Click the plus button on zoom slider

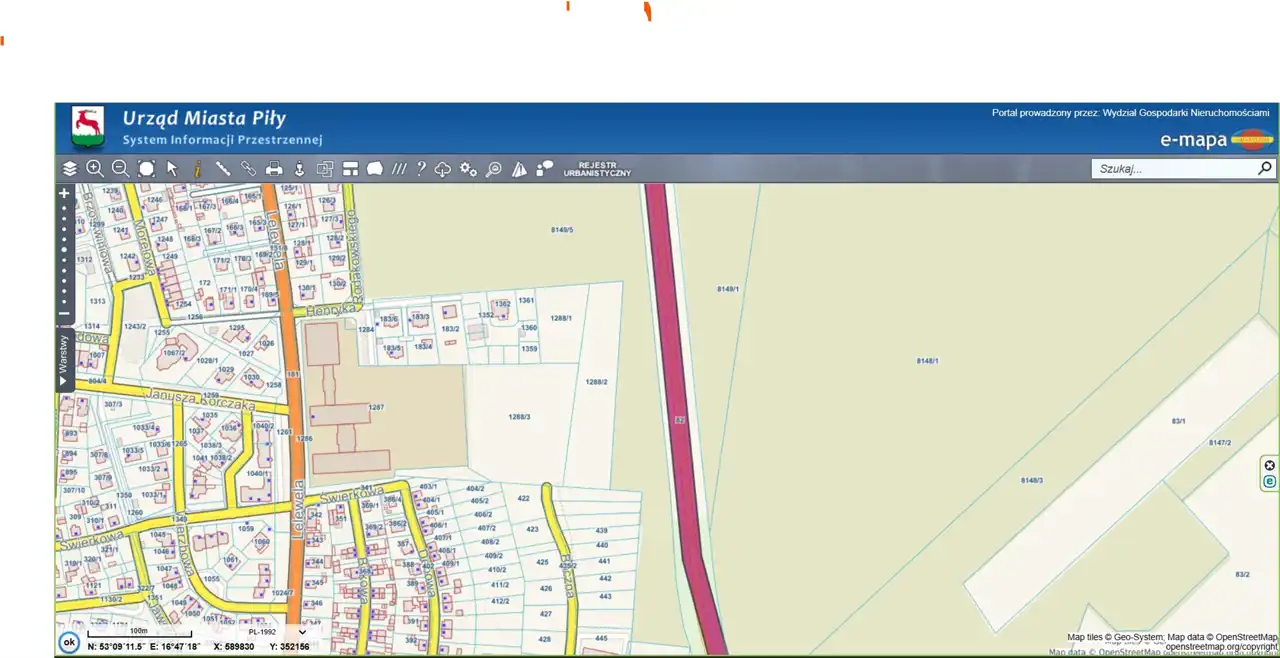[x=64, y=193]
